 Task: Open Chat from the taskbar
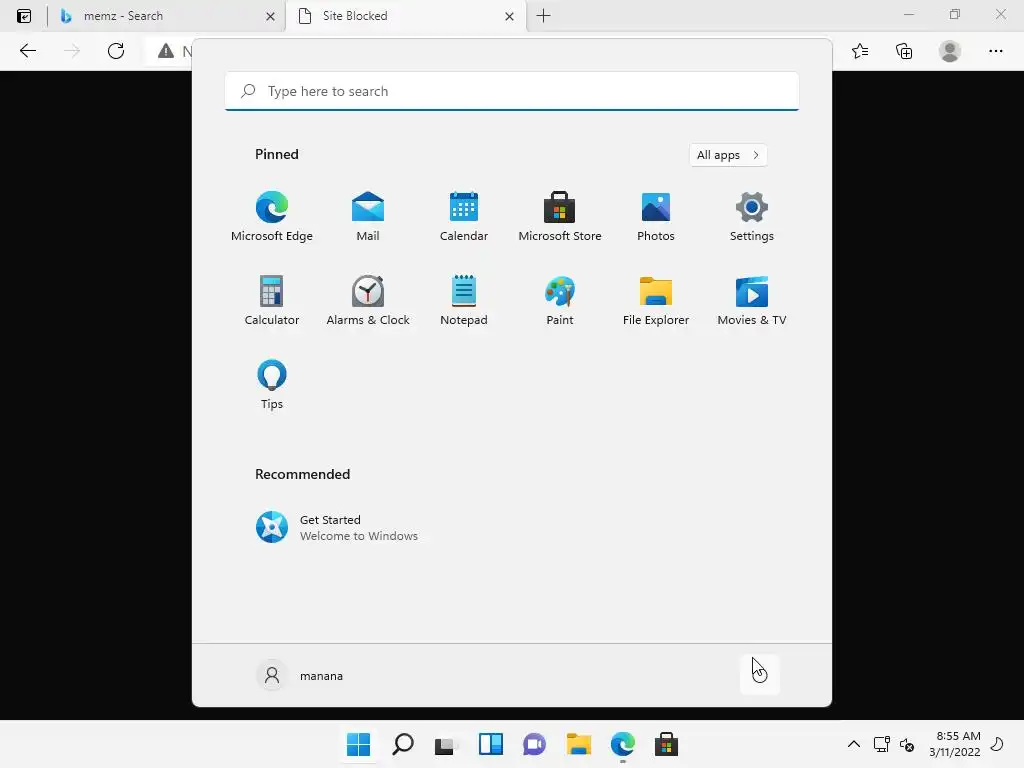point(534,744)
